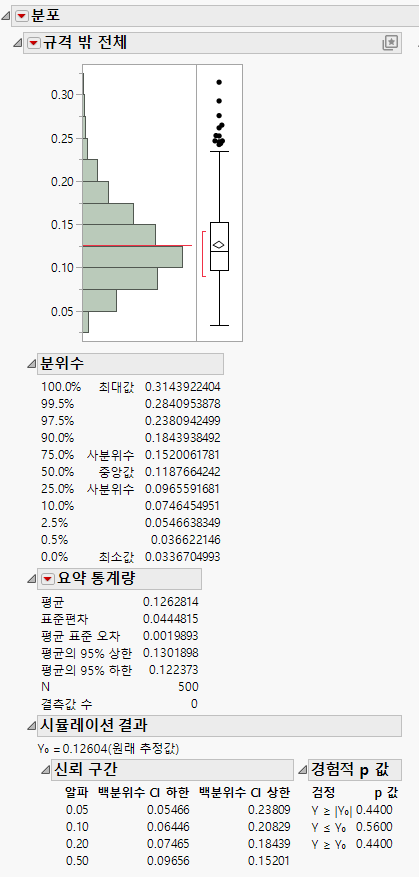Click the 분위수 section title

click(62, 364)
